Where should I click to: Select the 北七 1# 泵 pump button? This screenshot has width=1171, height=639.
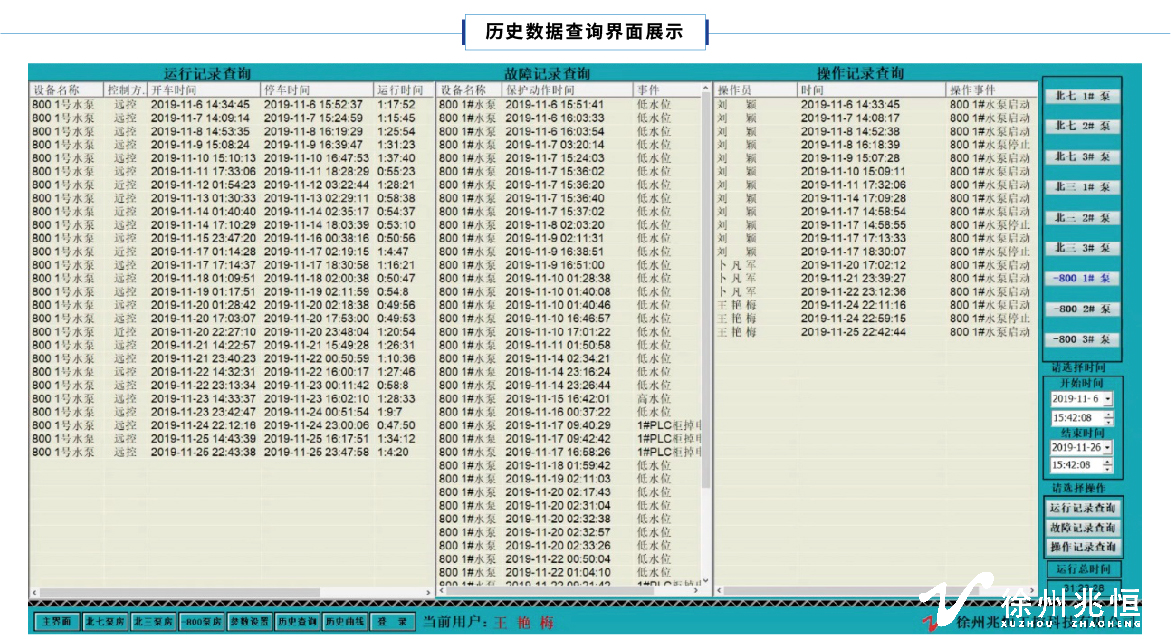tap(1082, 97)
